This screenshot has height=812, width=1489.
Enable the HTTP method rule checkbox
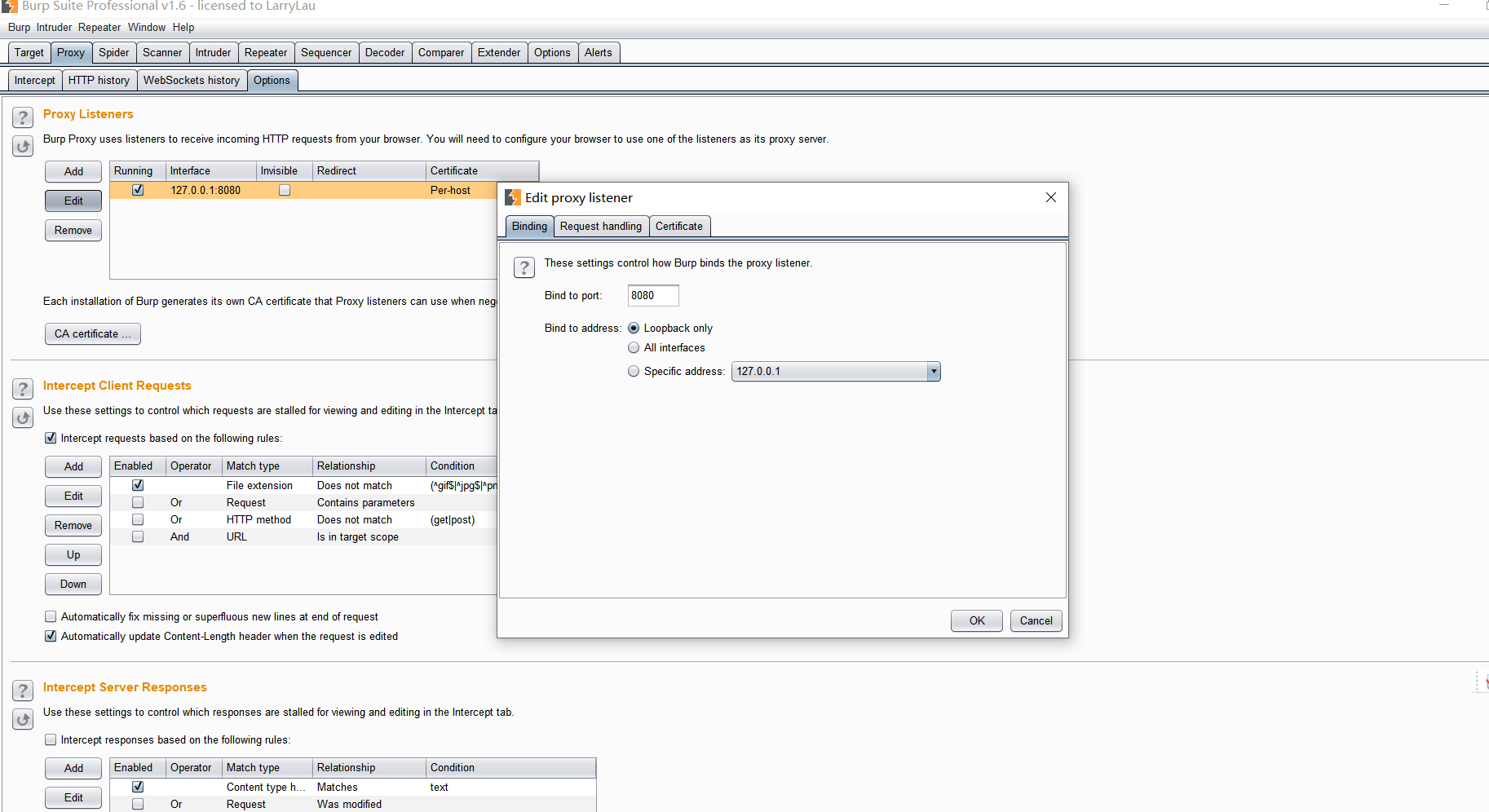(138, 519)
